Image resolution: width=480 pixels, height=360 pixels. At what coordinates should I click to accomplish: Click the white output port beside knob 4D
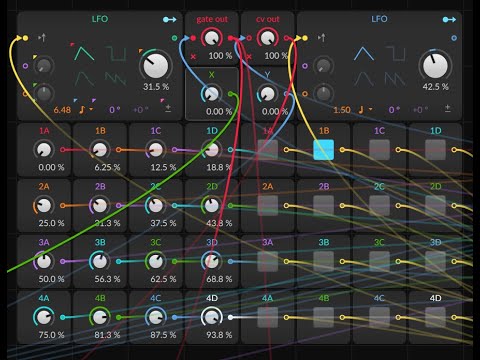pyautogui.click(x=230, y=317)
